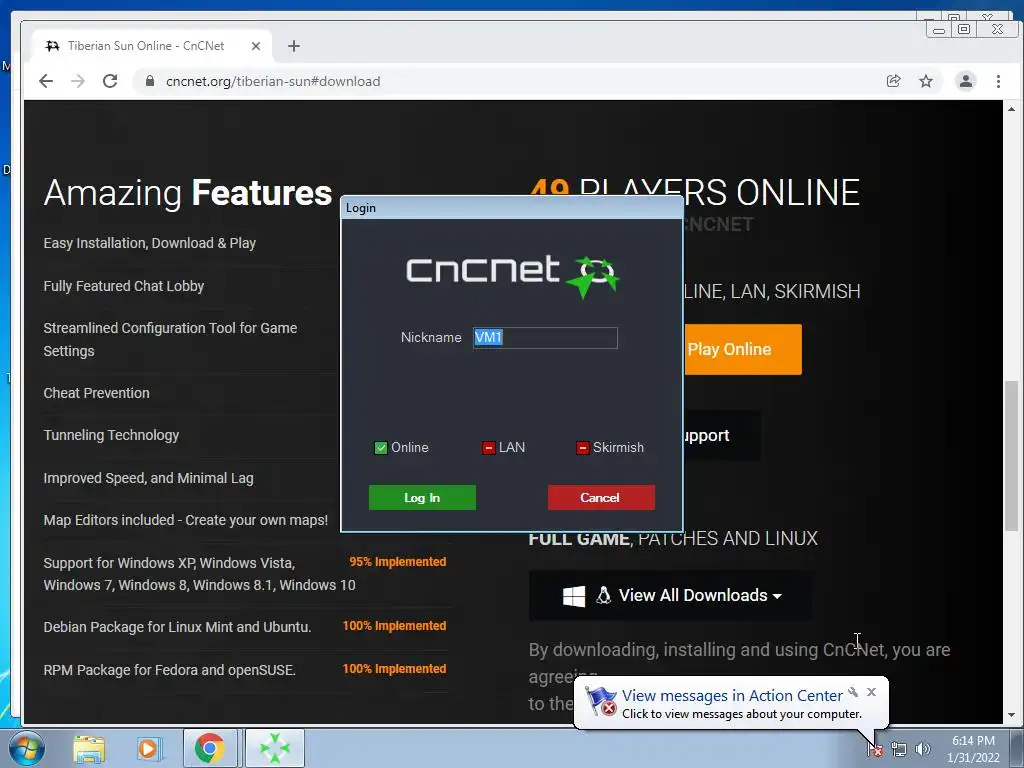Open the Chrome three-dot menu
This screenshot has width=1024, height=768.
pyautogui.click(x=999, y=81)
